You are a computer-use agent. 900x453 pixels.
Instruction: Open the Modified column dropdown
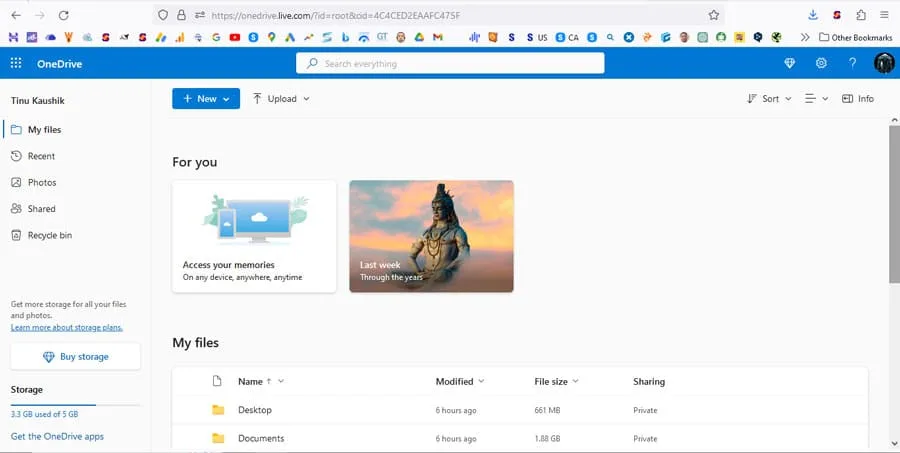pos(481,381)
